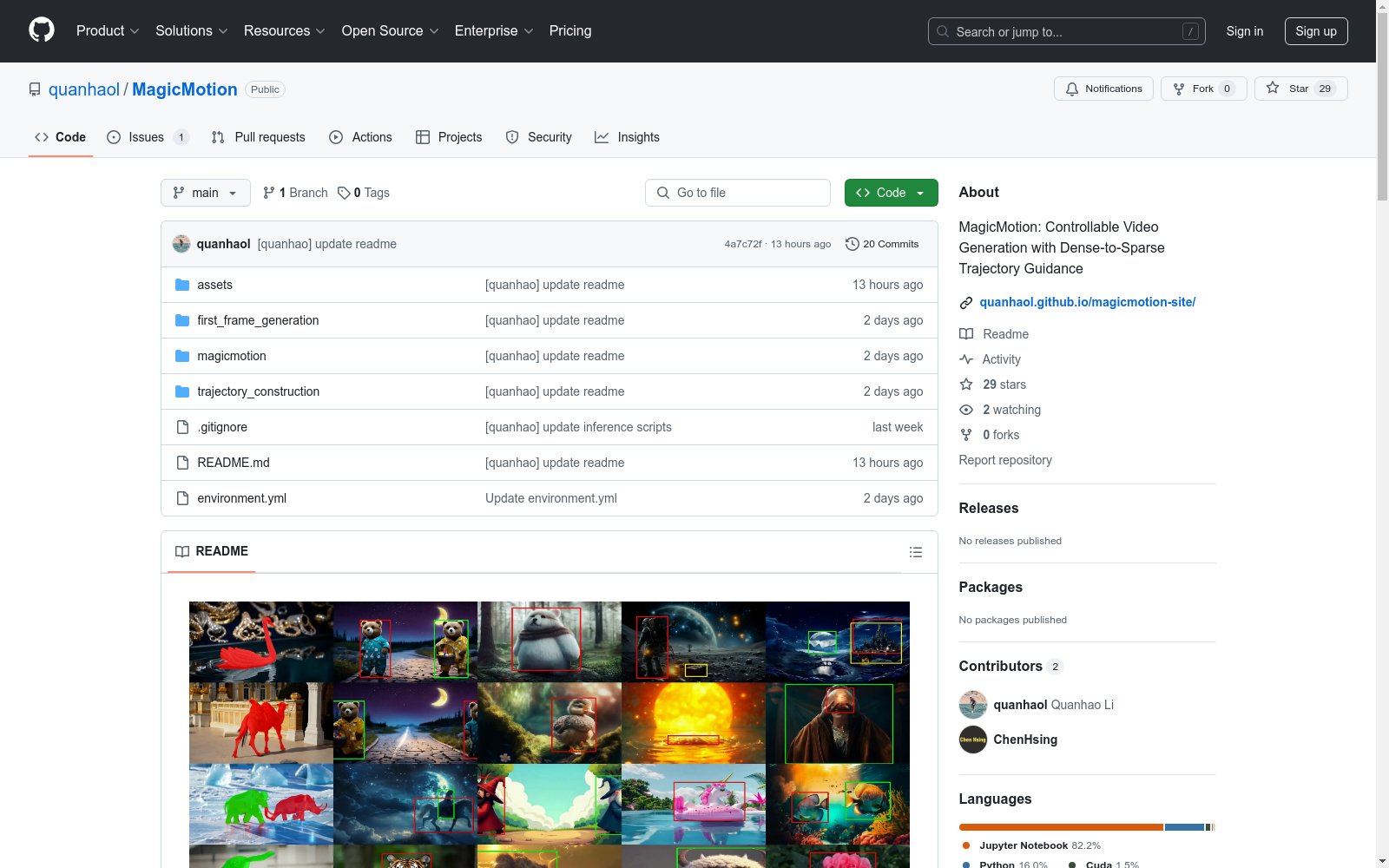Click the commits history clock icon
The width and height of the screenshot is (1389, 868).
click(x=852, y=244)
